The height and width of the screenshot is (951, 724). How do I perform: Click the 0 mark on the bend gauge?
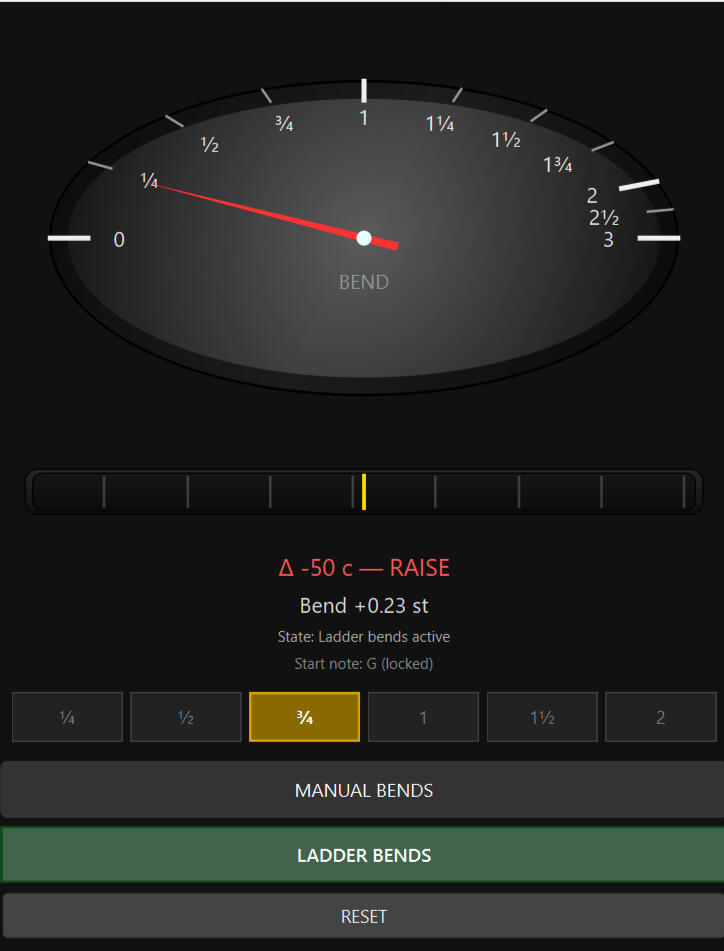tap(119, 239)
